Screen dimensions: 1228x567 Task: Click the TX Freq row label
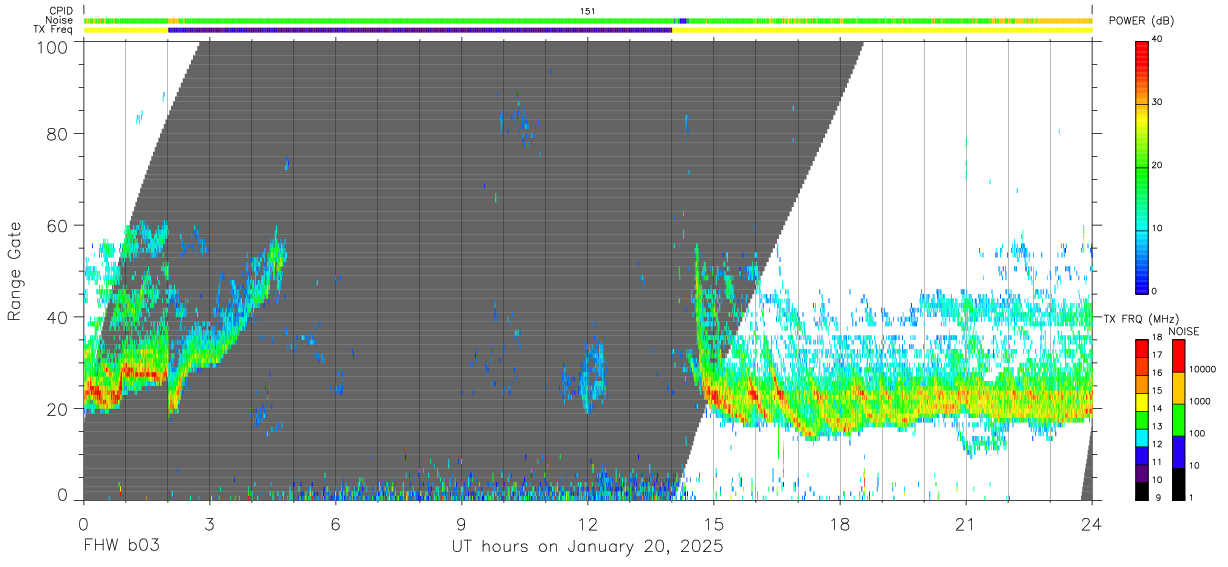(x=53, y=30)
